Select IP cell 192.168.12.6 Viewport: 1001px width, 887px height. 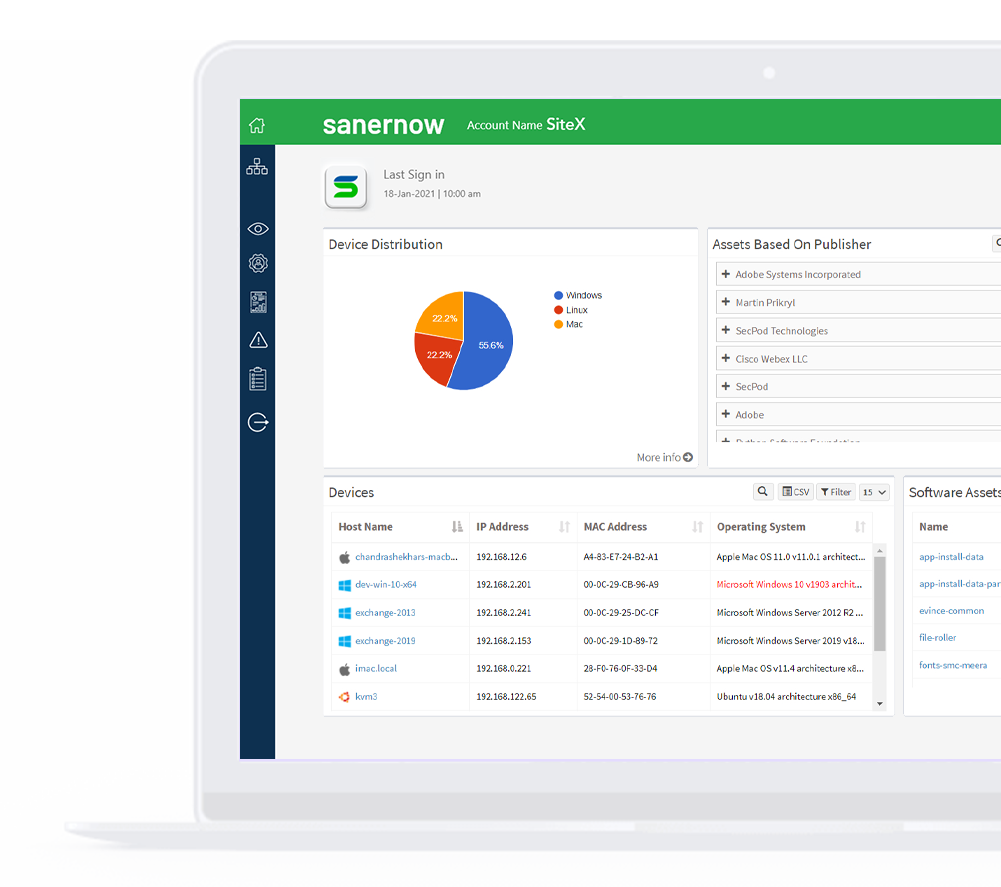[x=501, y=557]
